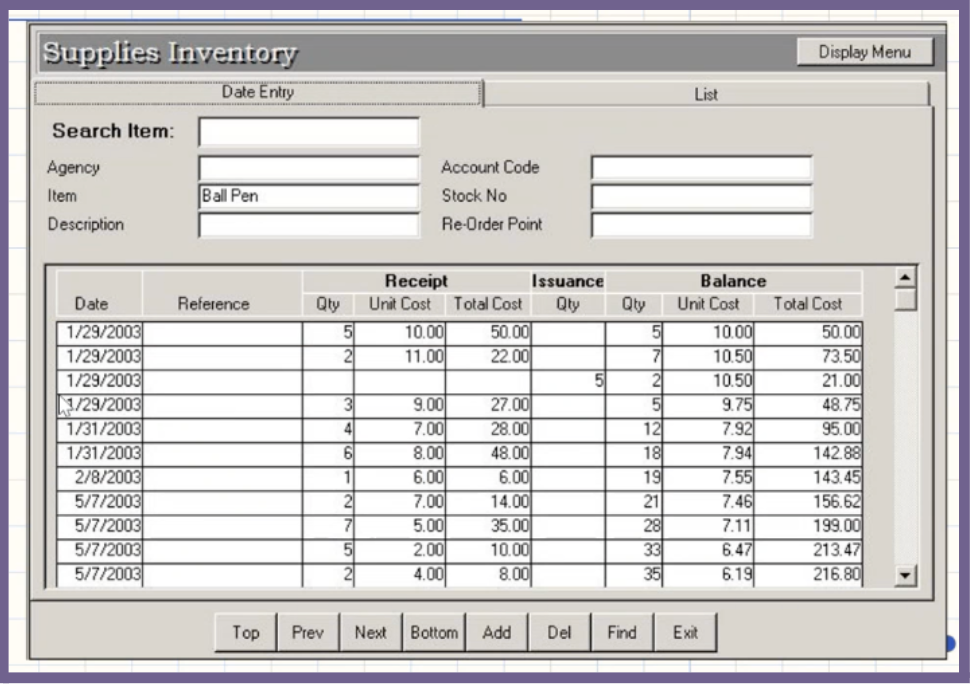The height and width of the screenshot is (686, 972).
Task: Open the List tab
Action: click(x=706, y=94)
